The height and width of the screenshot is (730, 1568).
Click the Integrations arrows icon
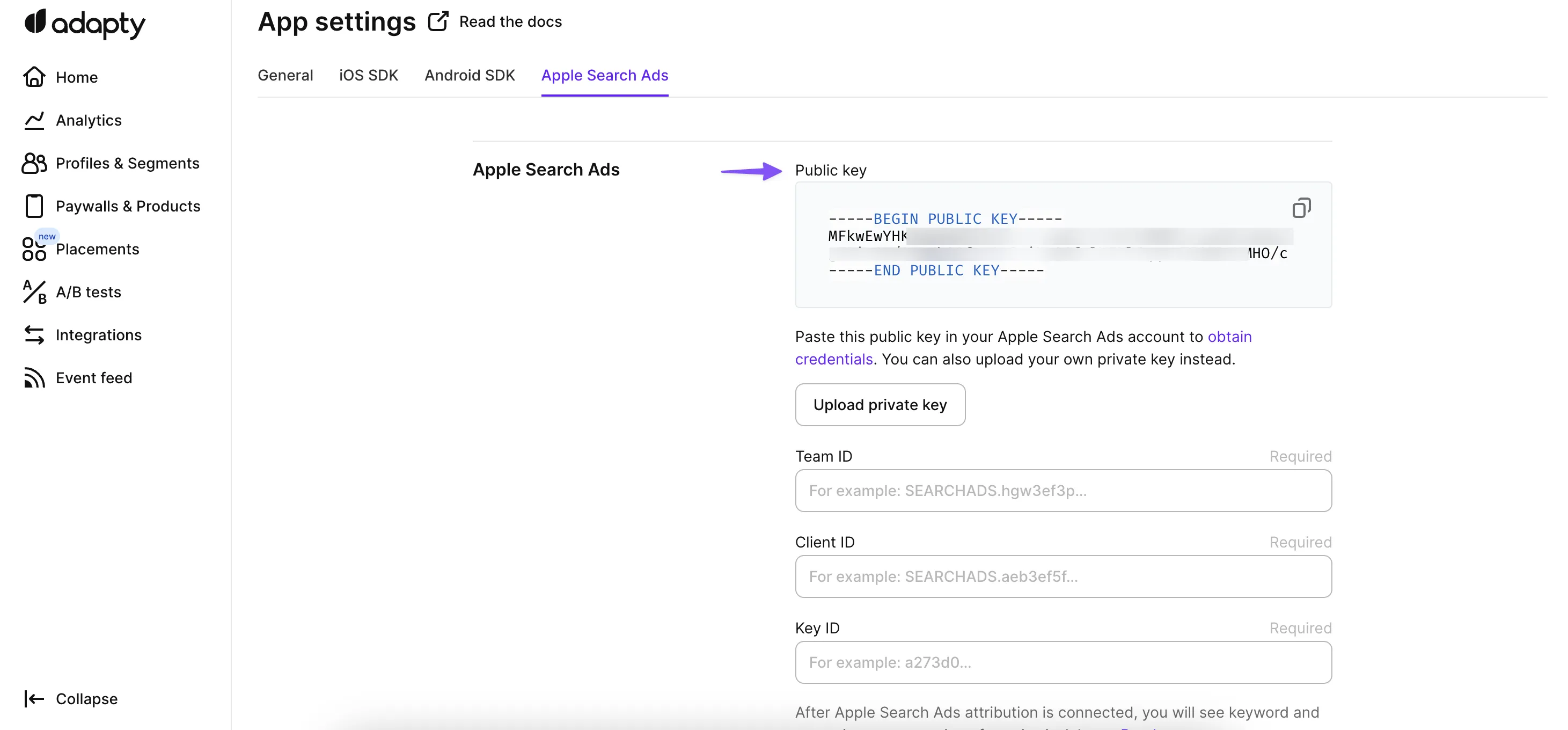(34, 335)
